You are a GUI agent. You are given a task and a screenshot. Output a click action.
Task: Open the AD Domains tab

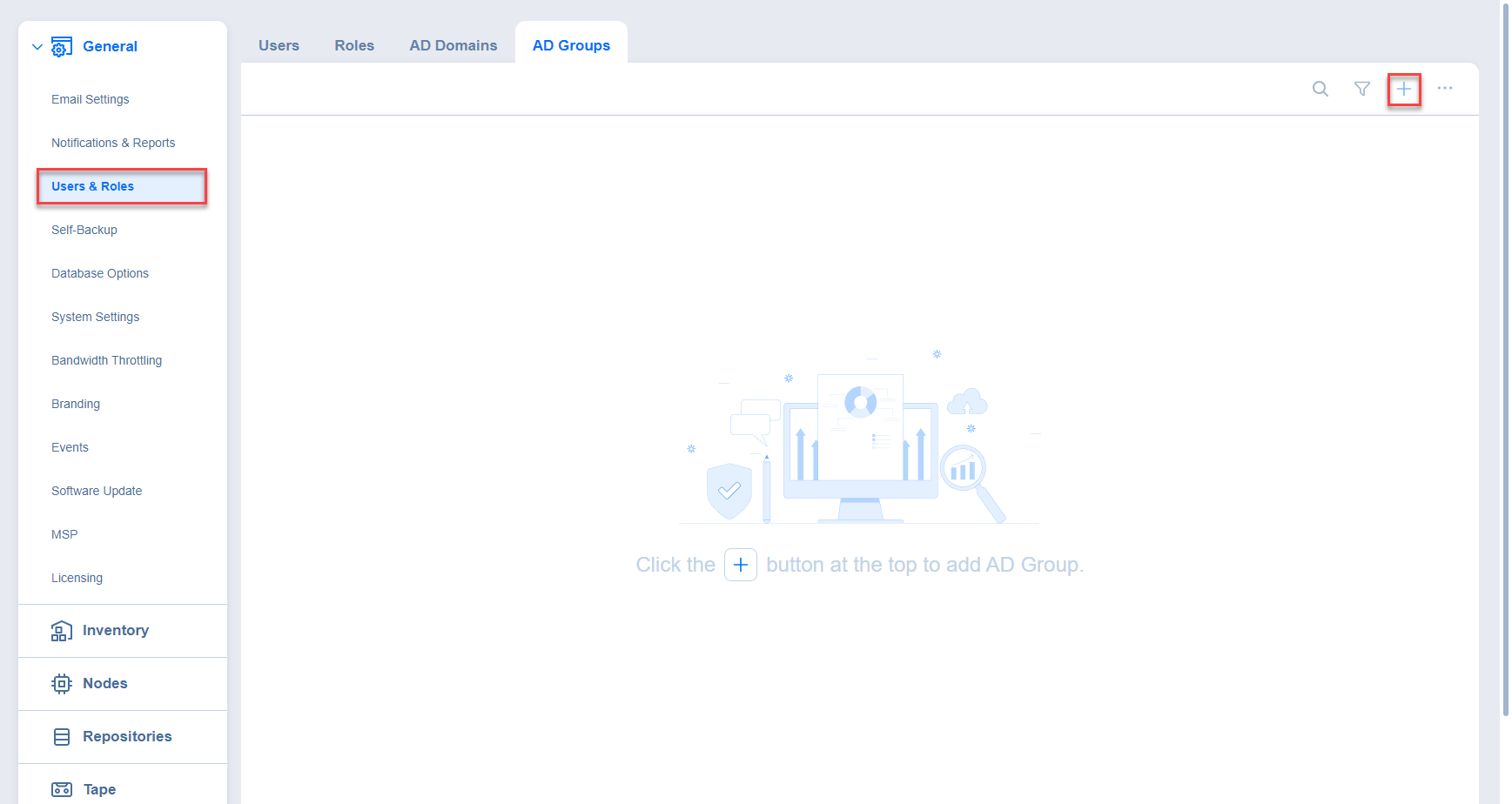click(x=453, y=45)
